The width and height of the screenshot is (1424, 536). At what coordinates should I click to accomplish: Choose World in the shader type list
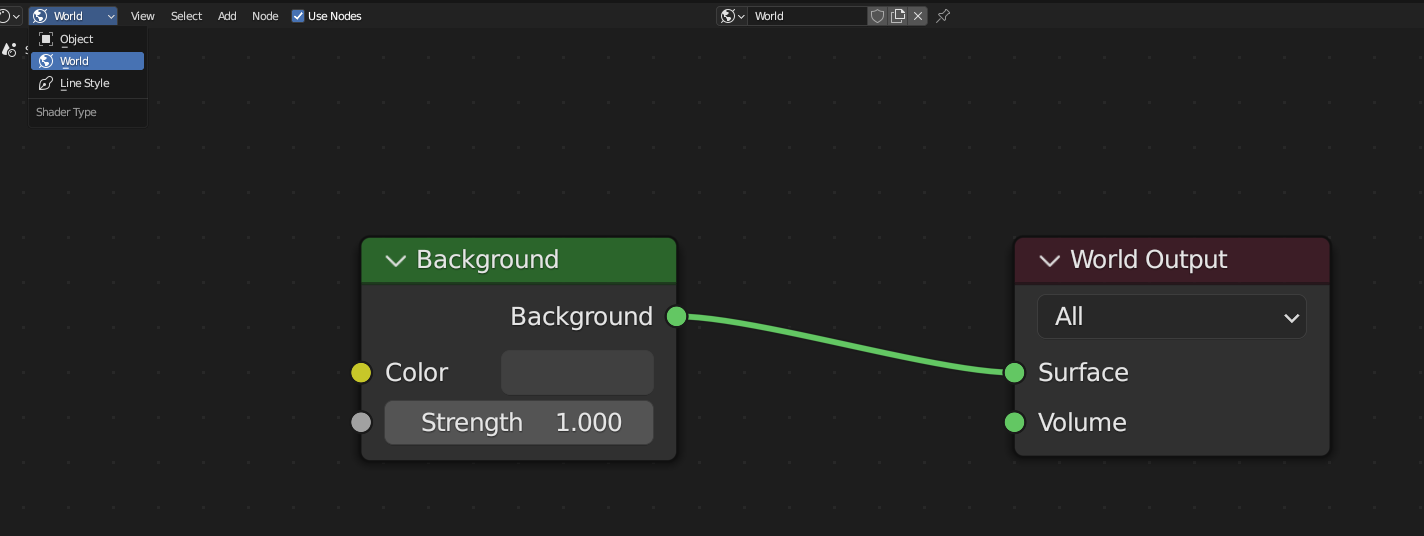coord(87,61)
